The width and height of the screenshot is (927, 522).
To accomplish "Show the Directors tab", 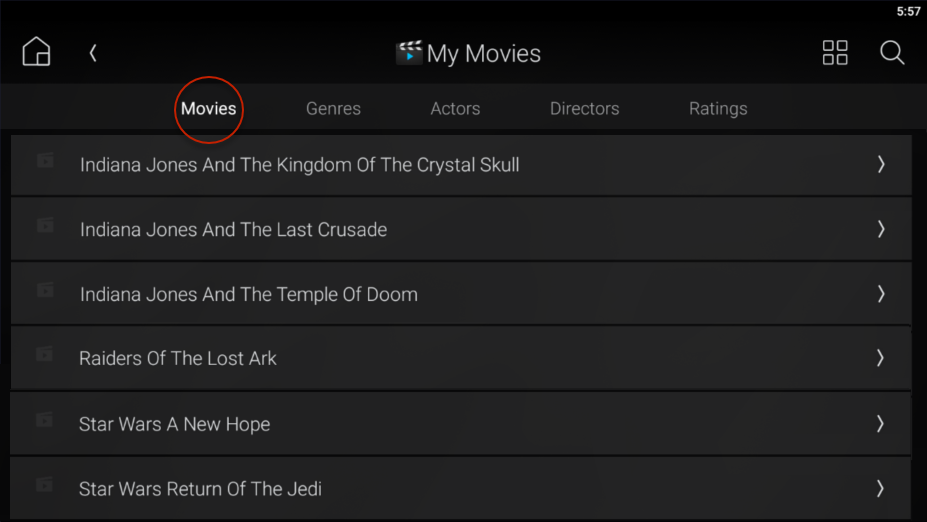I will [585, 109].
